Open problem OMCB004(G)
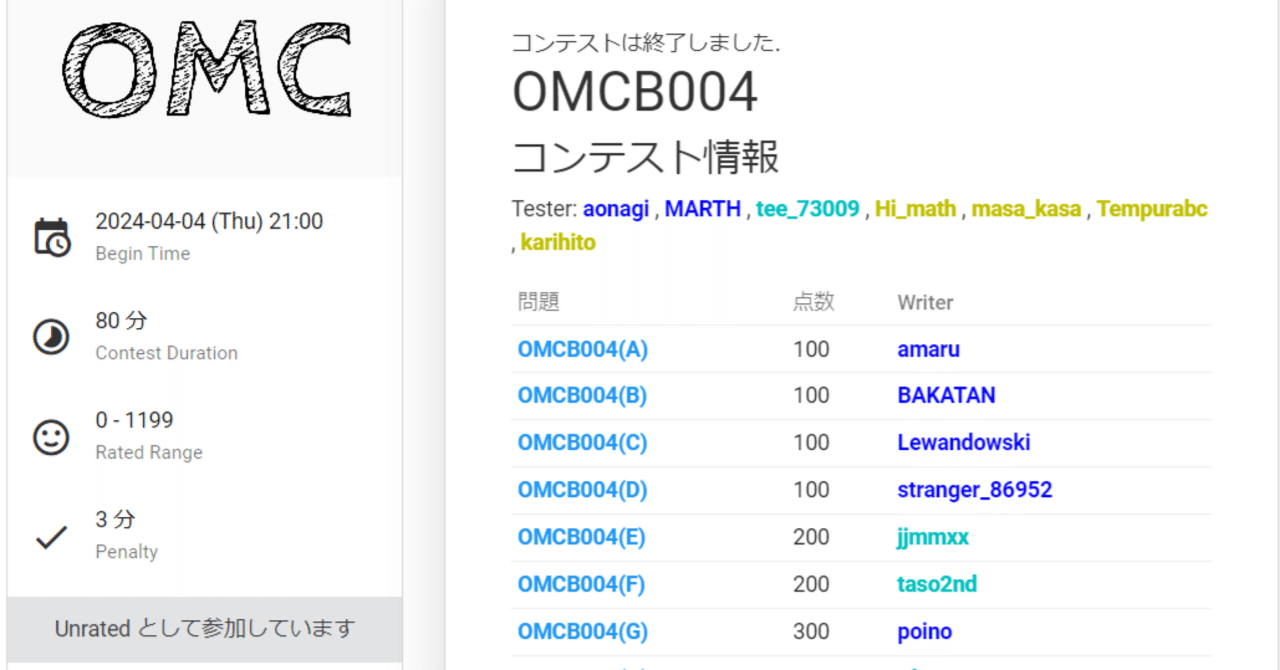The height and width of the screenshot is (670, 1280). click(581, 631)
